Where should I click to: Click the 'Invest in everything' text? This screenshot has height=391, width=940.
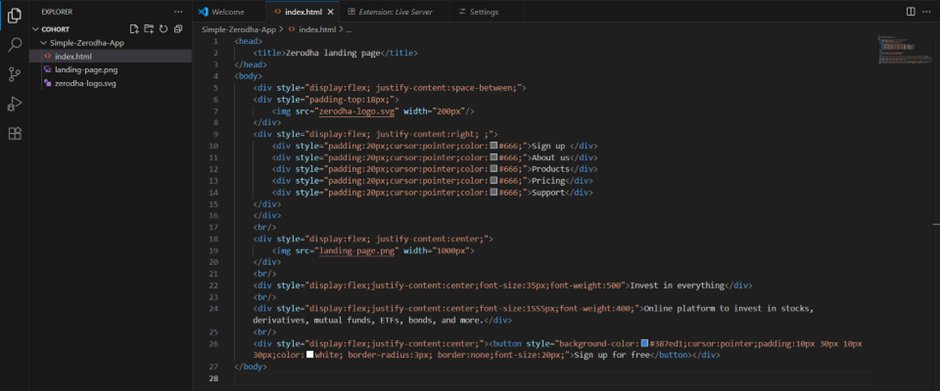coord(677,285)
